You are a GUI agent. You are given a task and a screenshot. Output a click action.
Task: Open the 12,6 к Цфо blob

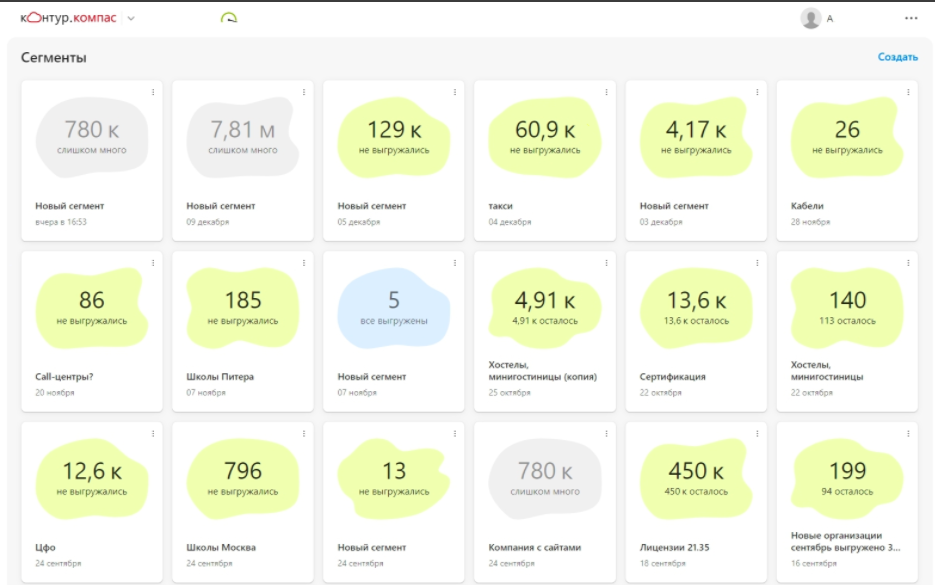tap(92, 479)
